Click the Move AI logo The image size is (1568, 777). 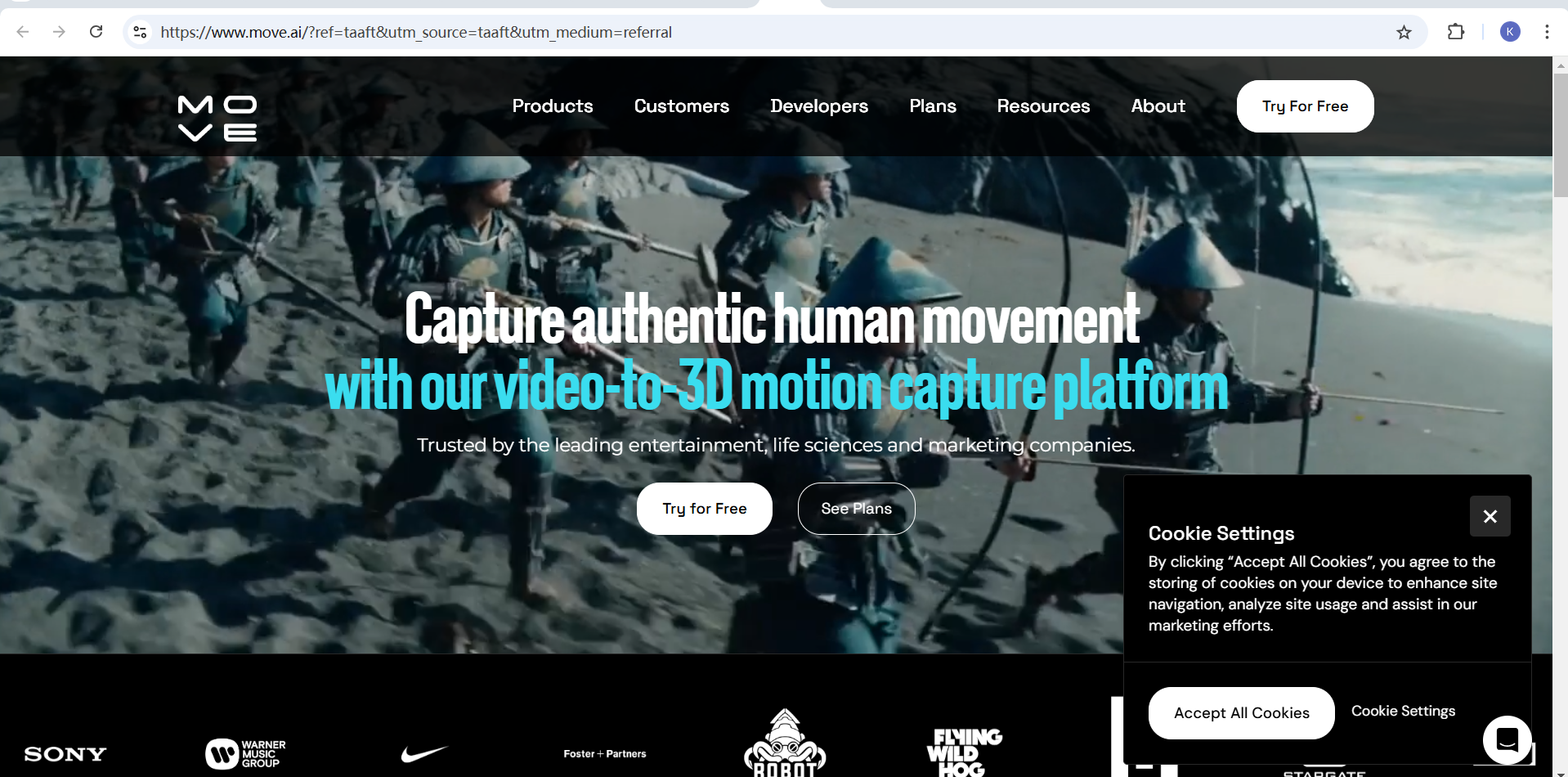click(217, 119)
